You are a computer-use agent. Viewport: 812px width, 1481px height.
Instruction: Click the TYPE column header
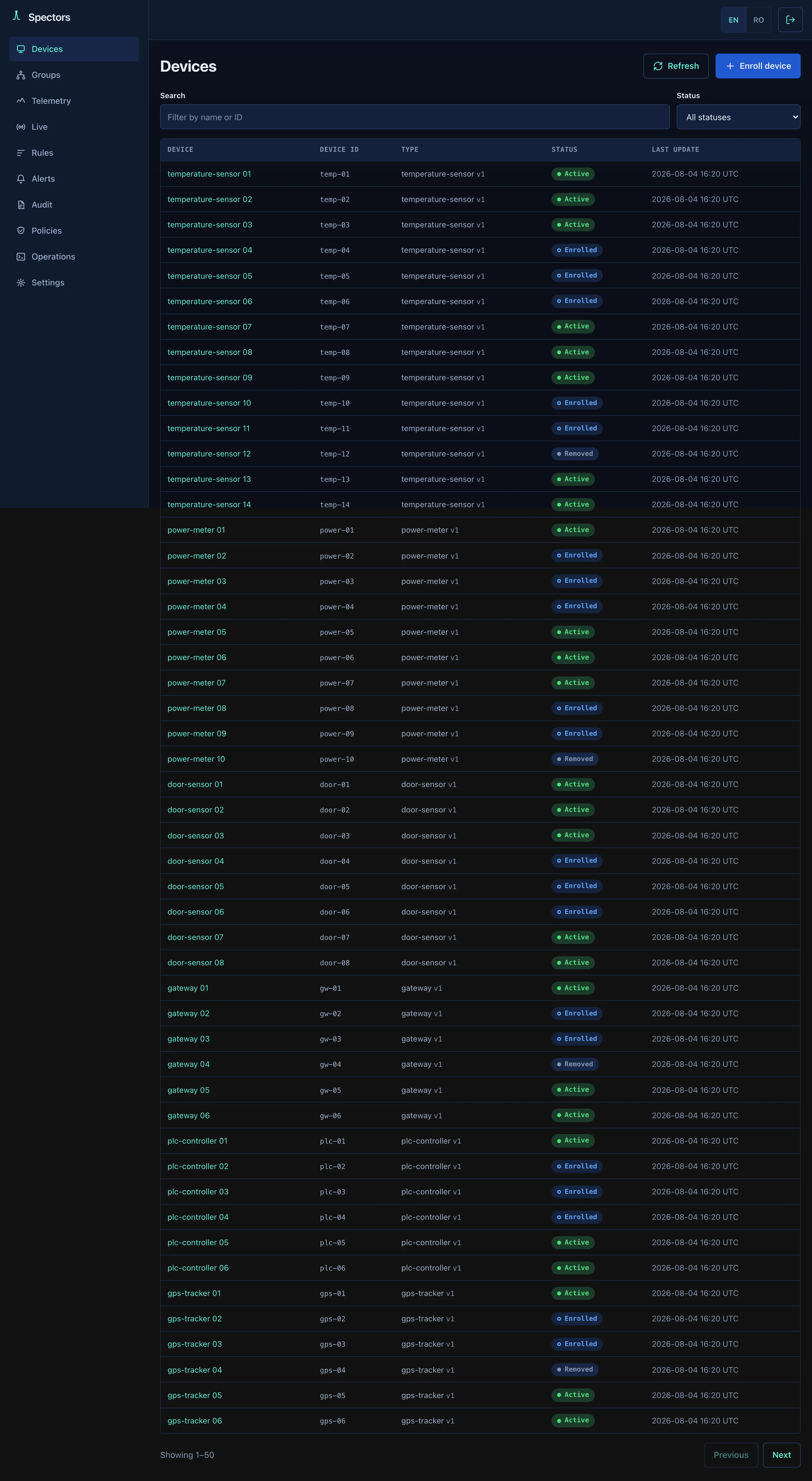click(410, 150)
